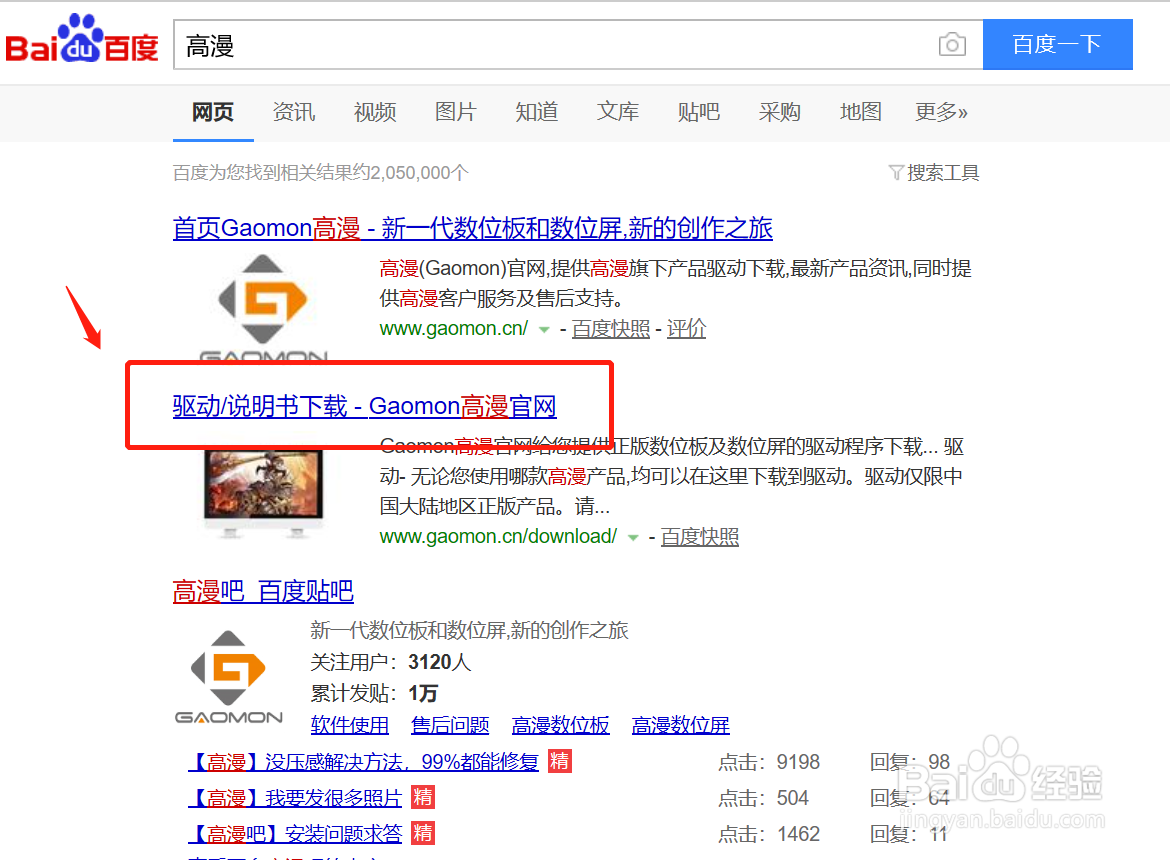This screenshot has height=860, width=1170.
Task: Open the 知道 tab
Action: click(x=536, y=113)
